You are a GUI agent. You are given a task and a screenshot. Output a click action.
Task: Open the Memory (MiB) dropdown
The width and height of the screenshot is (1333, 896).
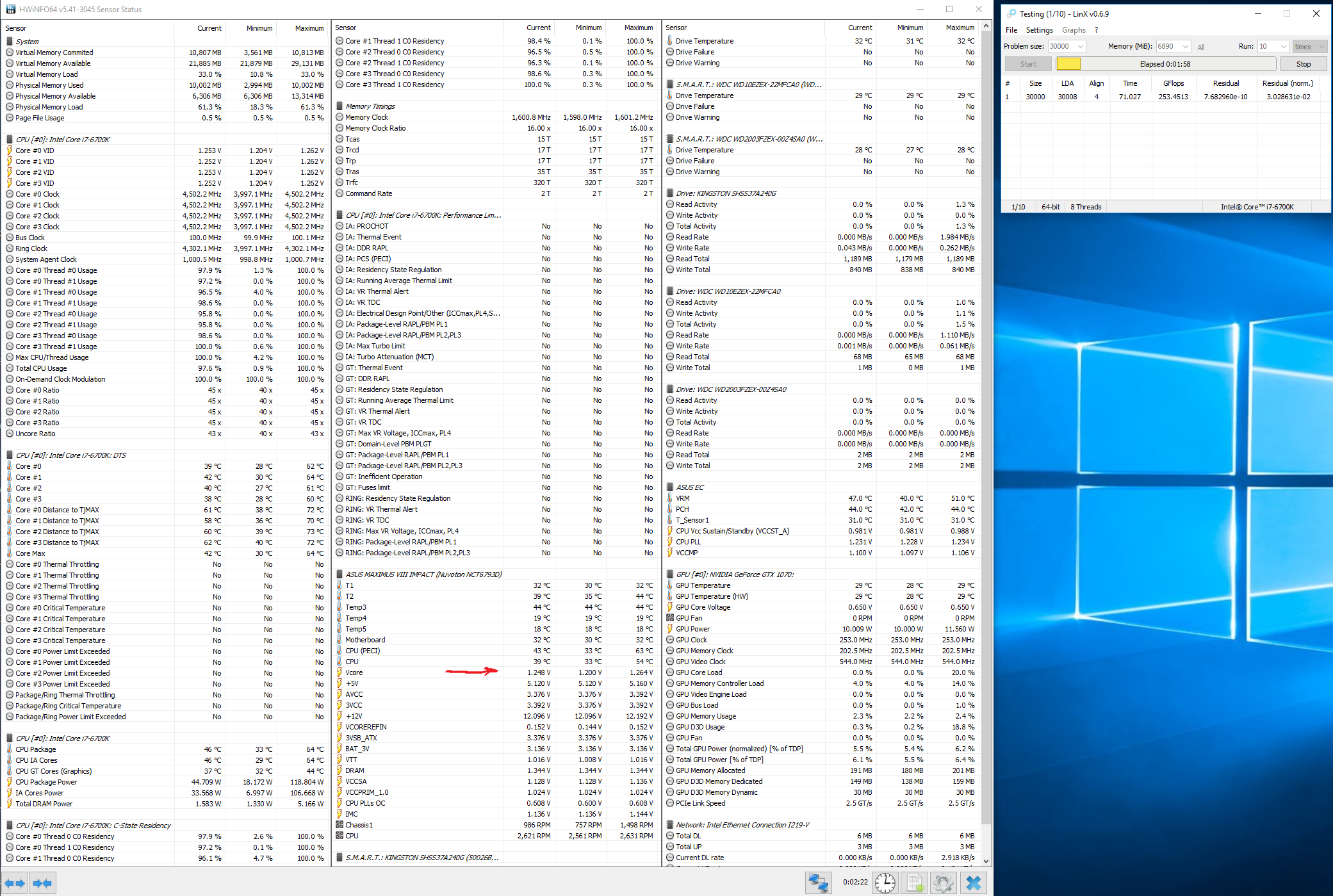point(1186,46)
